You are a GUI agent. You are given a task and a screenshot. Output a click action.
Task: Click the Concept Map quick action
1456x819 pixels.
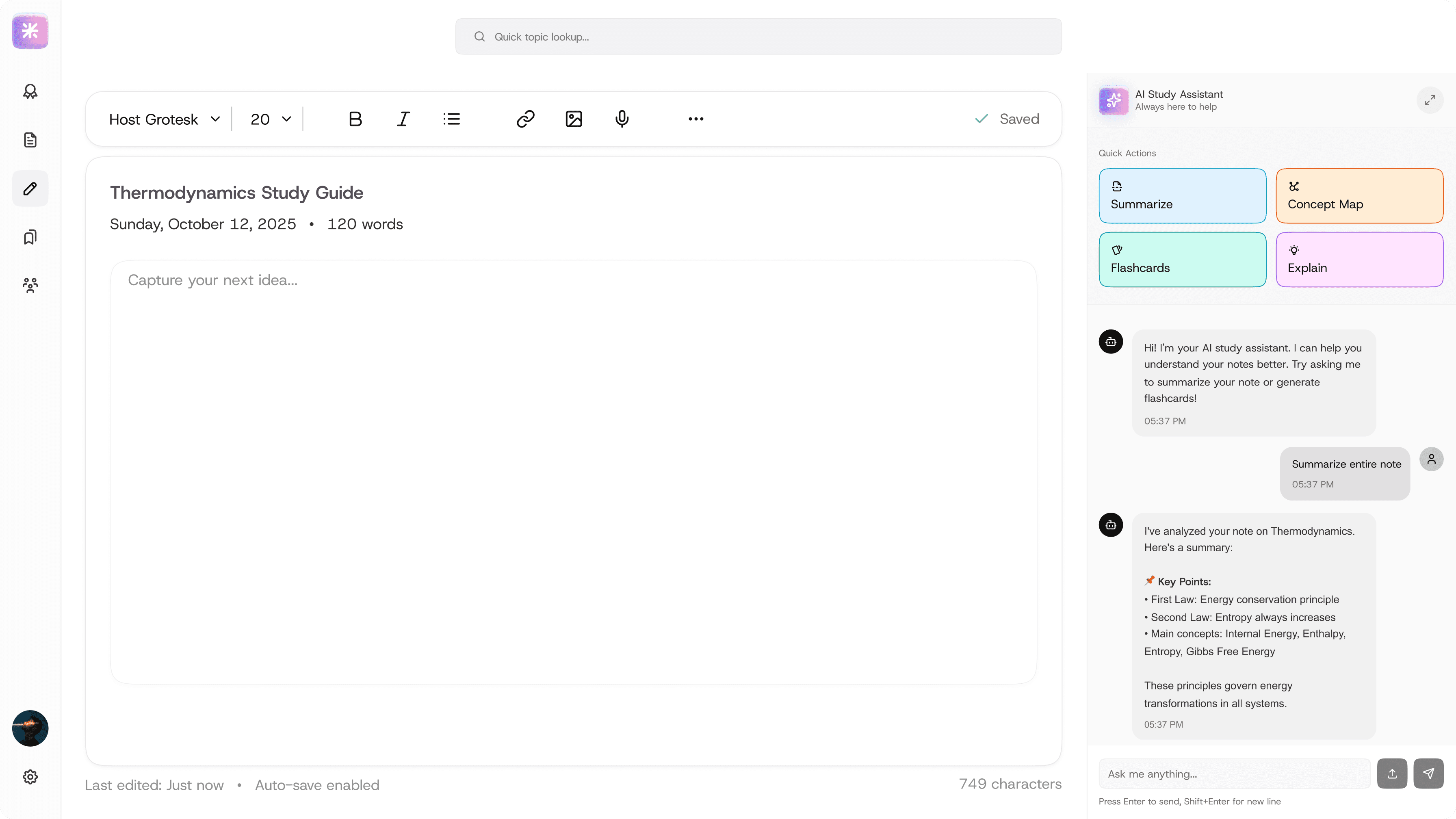click(x=1359, y=195)
